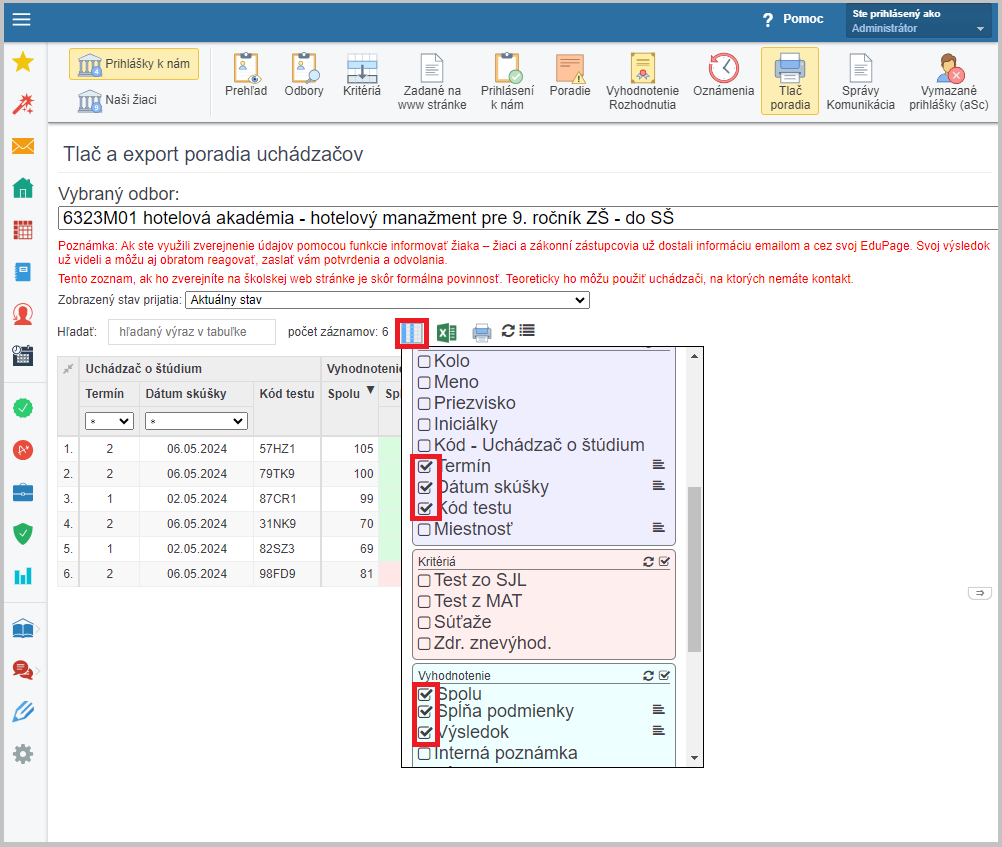Check all columns in Kritériá section
Screen dimensions: 1002x847
coord(665,561)
